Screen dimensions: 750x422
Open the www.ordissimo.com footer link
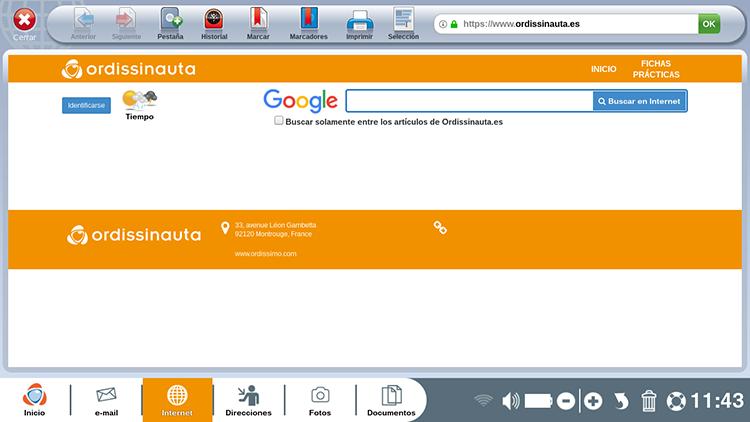265,254
